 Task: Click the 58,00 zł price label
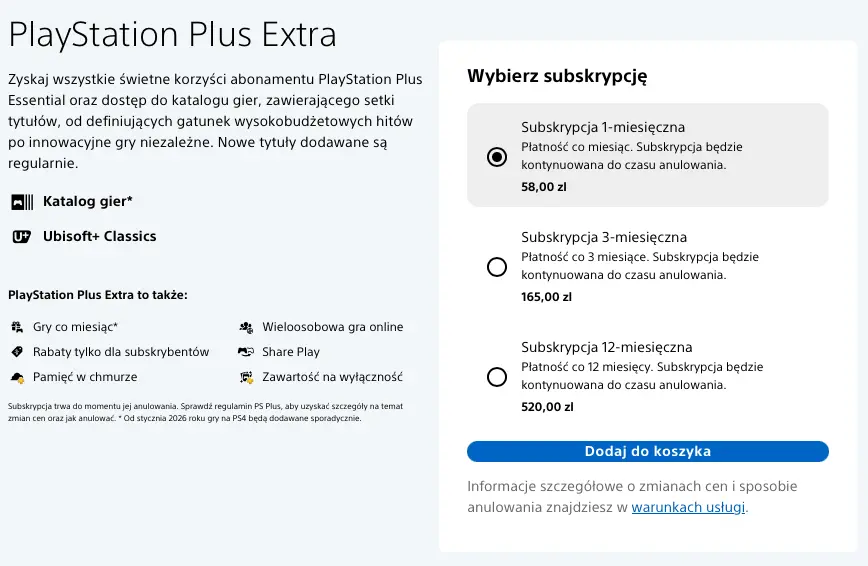tap(544, 187)
